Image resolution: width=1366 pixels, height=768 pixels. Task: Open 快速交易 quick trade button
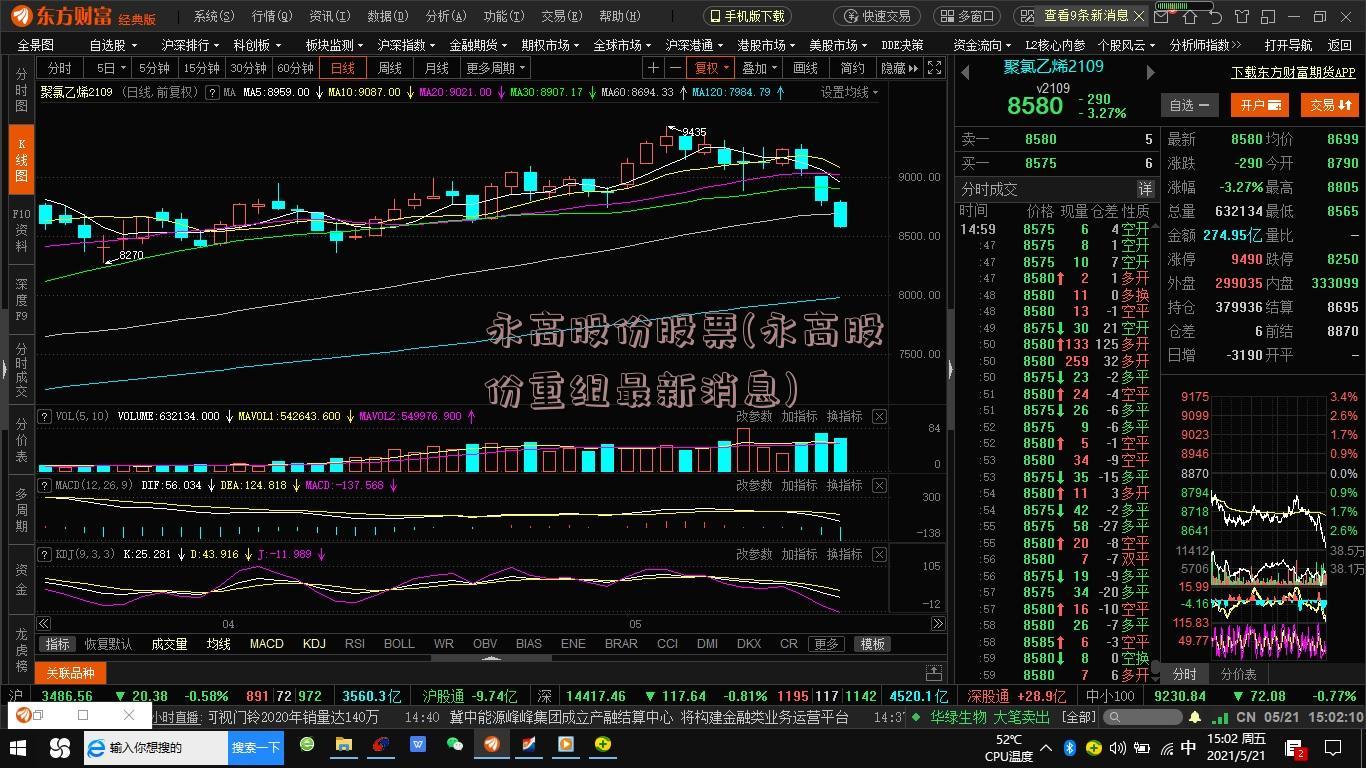click(876, 16)
